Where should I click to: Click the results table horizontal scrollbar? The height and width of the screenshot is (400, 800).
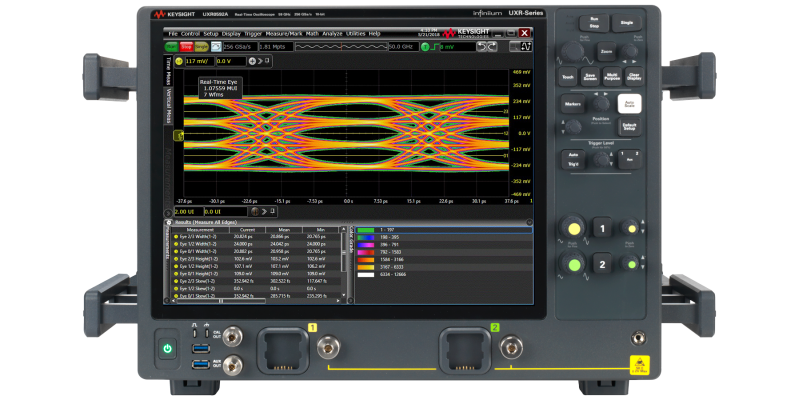click(x=220, y=301)
